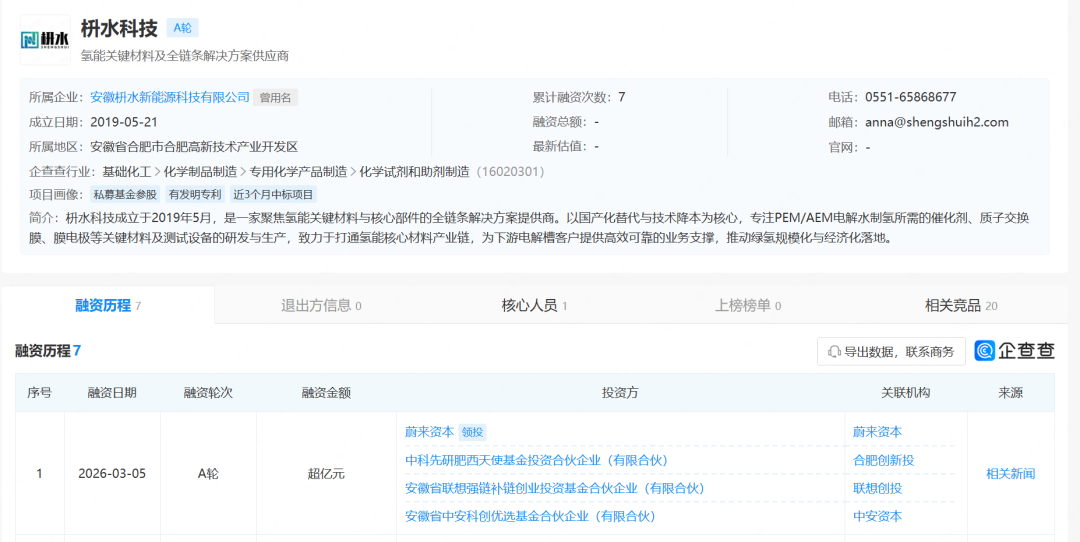Click the 私募基金参股 tag
1080x542 pixels.
pyautogui.click(x=126, y=195)
